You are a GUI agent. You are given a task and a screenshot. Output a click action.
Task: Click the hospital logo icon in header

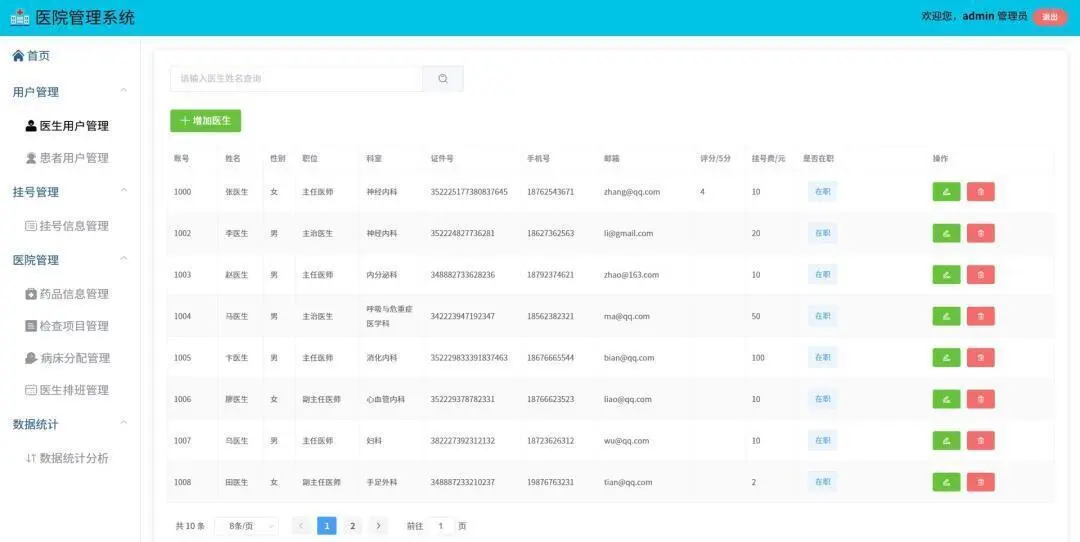19,17
